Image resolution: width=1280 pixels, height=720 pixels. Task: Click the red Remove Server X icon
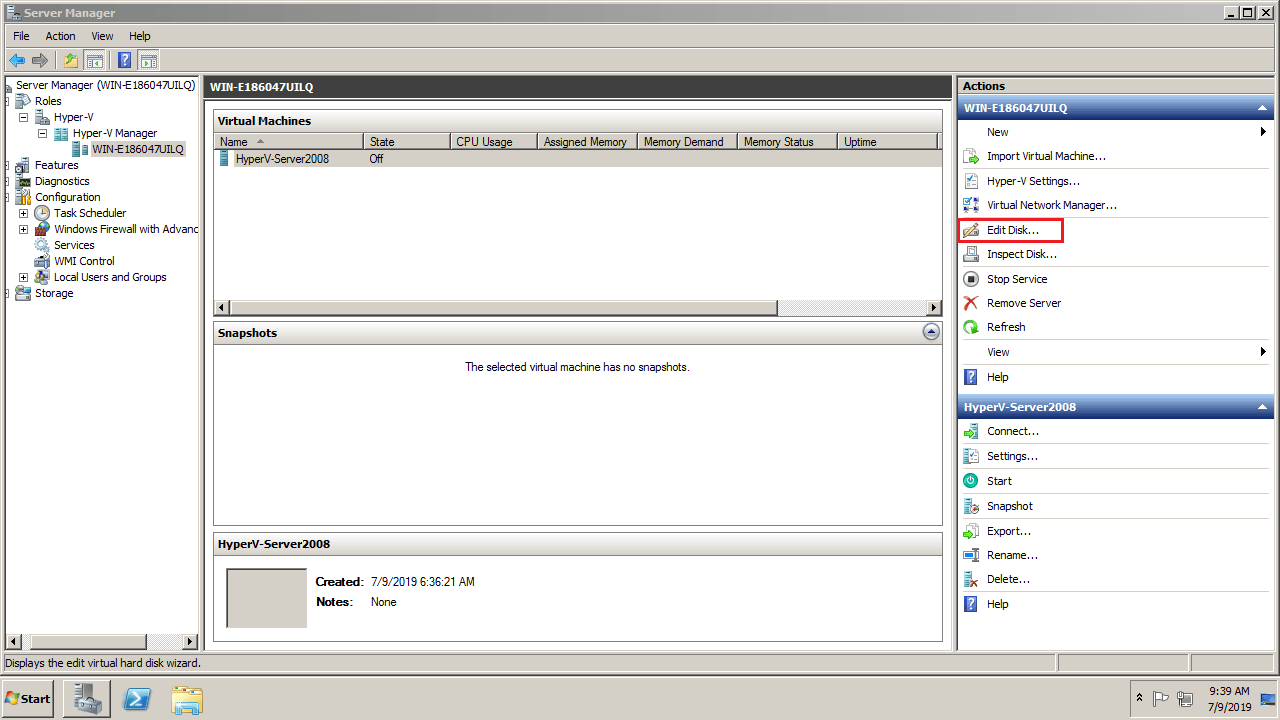tap(970, 303)
